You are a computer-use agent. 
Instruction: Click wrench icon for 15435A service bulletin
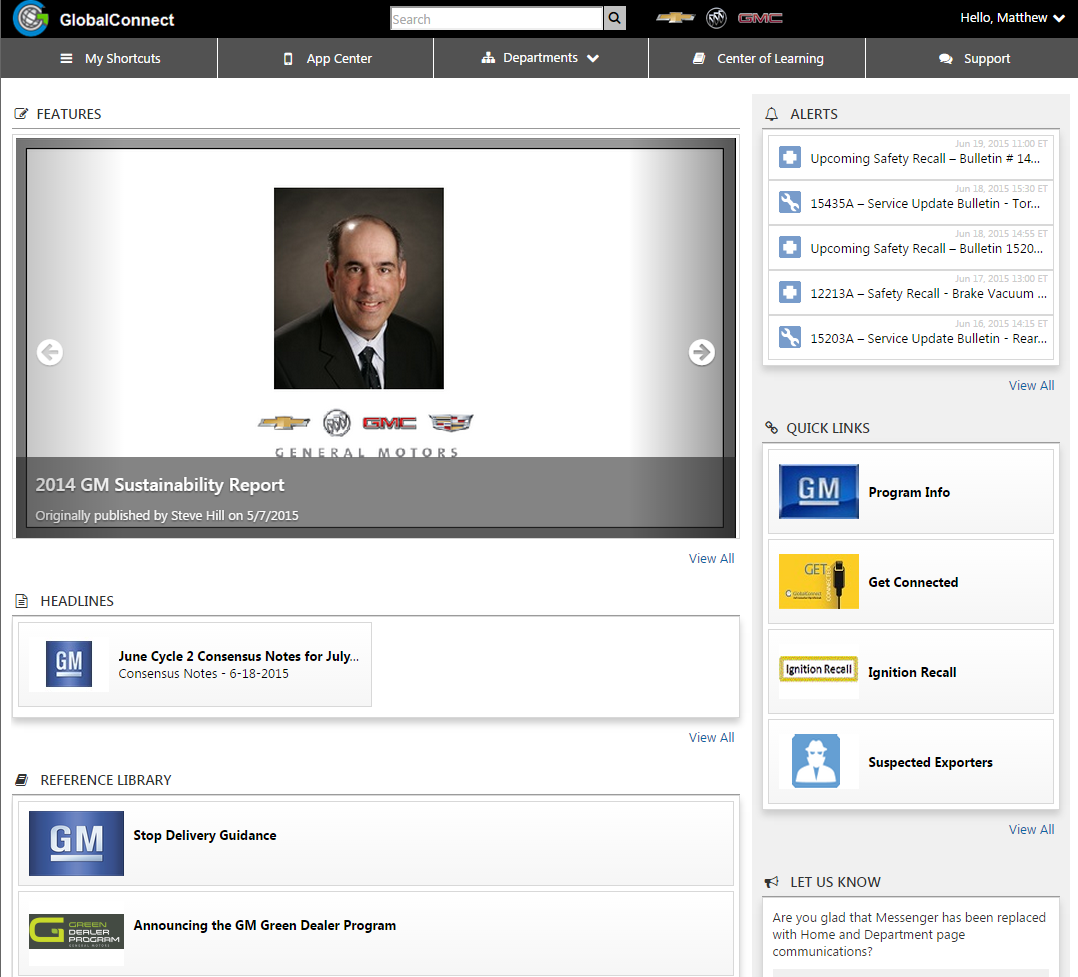pos(790,202)
